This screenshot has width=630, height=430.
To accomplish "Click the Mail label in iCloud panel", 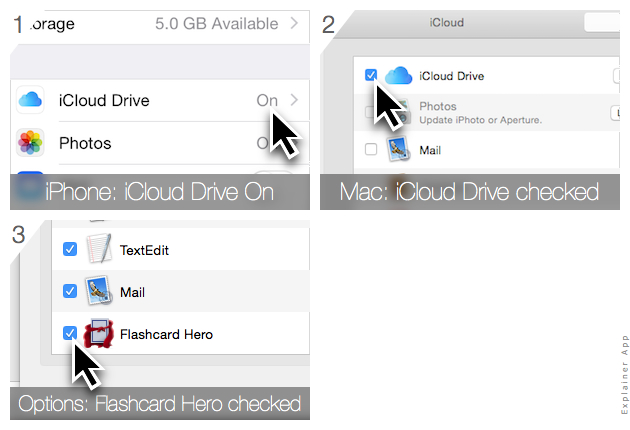I will click(430, 150).
